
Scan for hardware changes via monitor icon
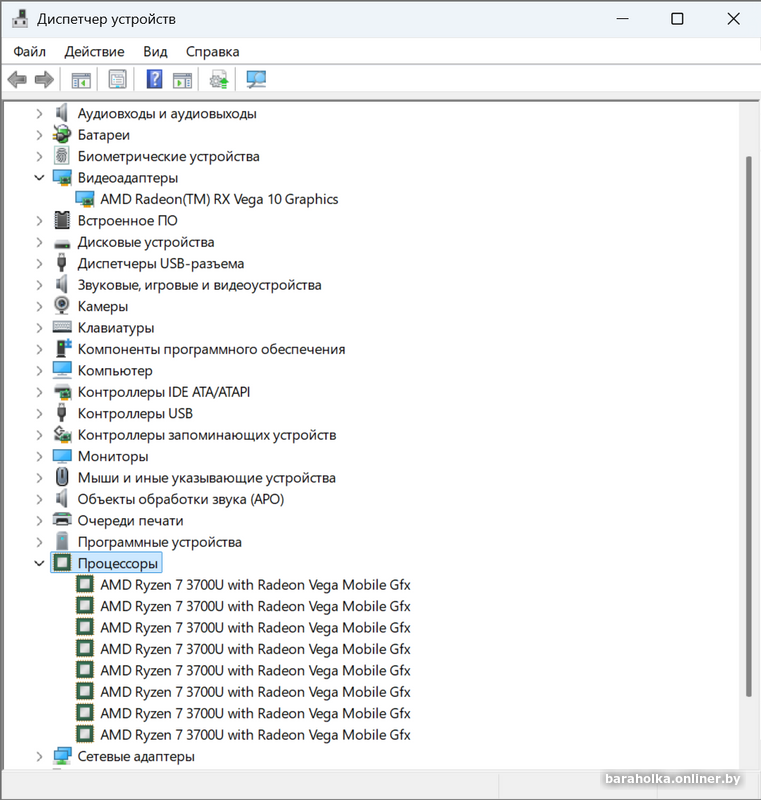[256, 80]
